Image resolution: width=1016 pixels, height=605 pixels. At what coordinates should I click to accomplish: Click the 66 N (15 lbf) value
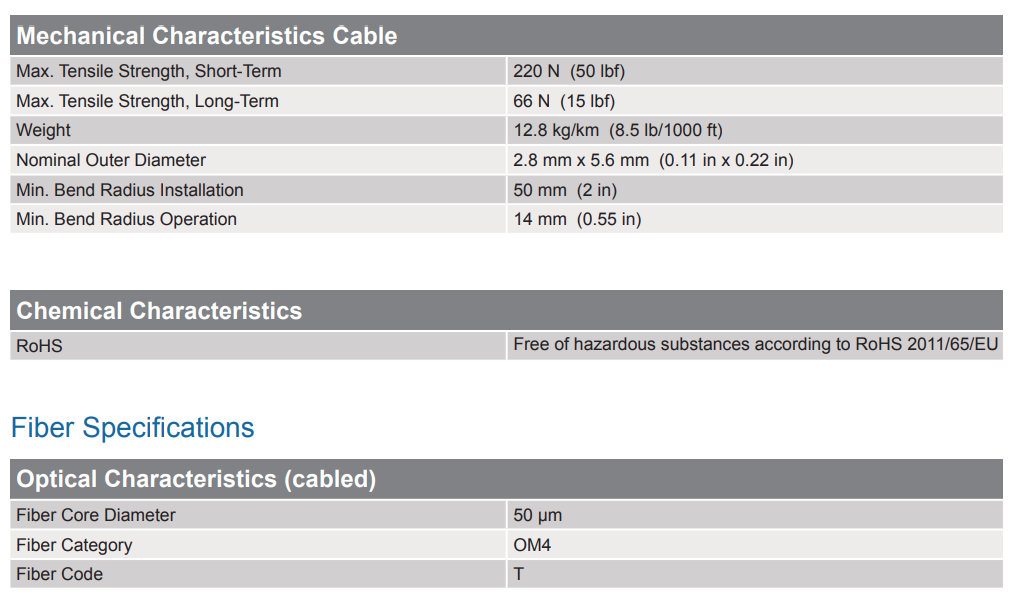564,101
